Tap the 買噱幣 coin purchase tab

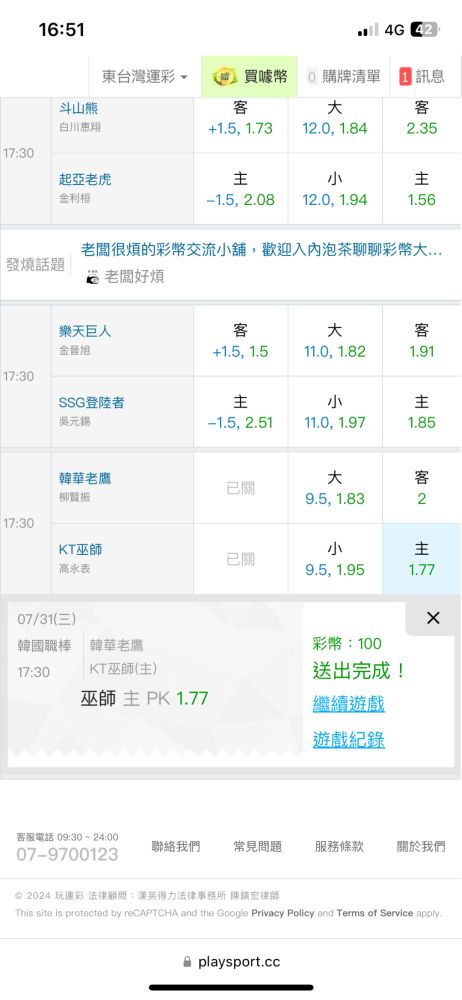point(249,77)
